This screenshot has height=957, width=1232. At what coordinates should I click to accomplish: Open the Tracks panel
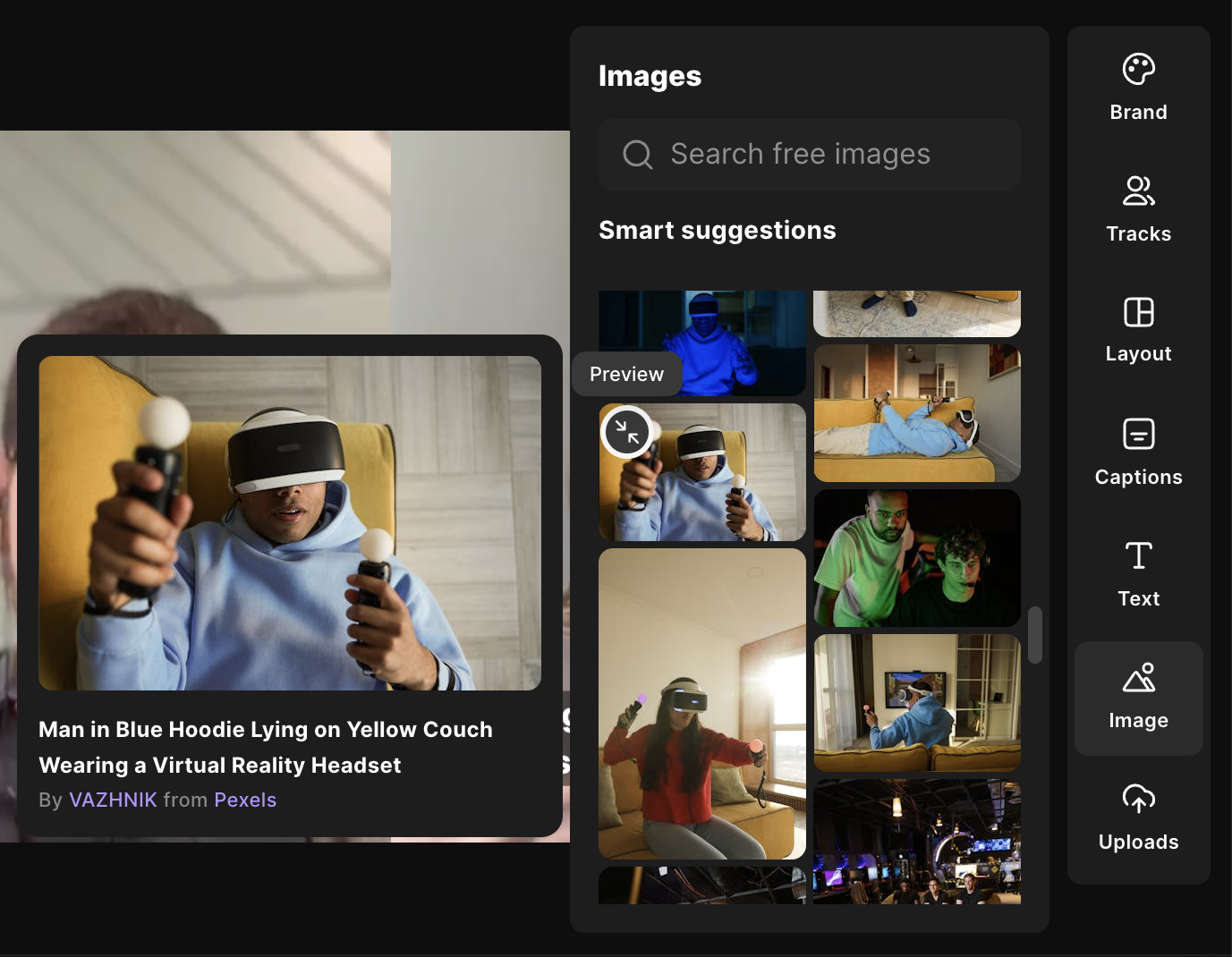point(1138,208)
